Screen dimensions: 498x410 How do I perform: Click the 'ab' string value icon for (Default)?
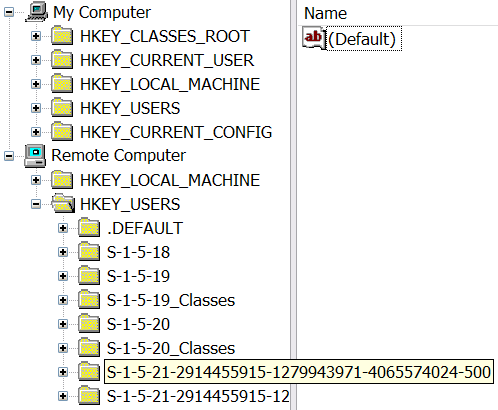click(314, 38)
